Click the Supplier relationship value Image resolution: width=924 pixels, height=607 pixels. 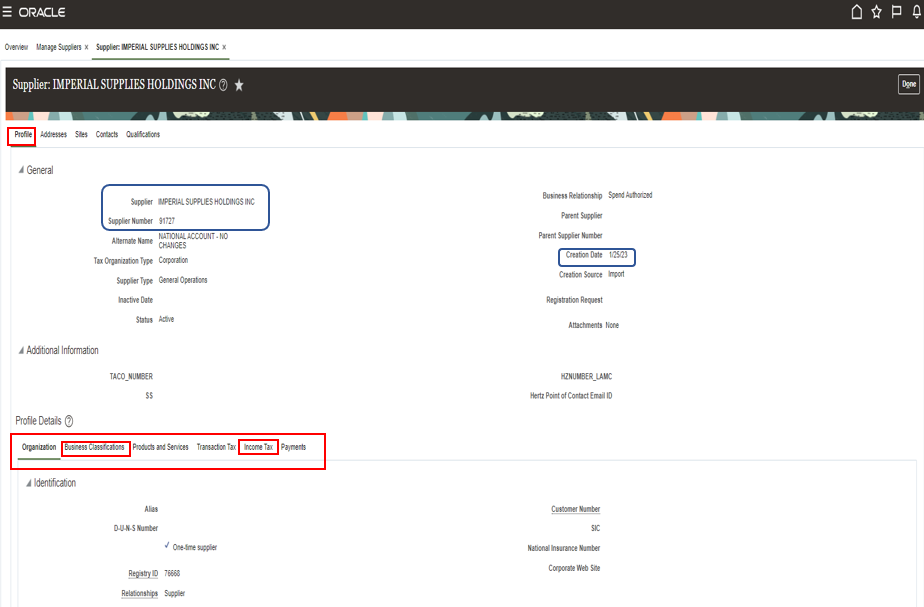click(174, 593)
